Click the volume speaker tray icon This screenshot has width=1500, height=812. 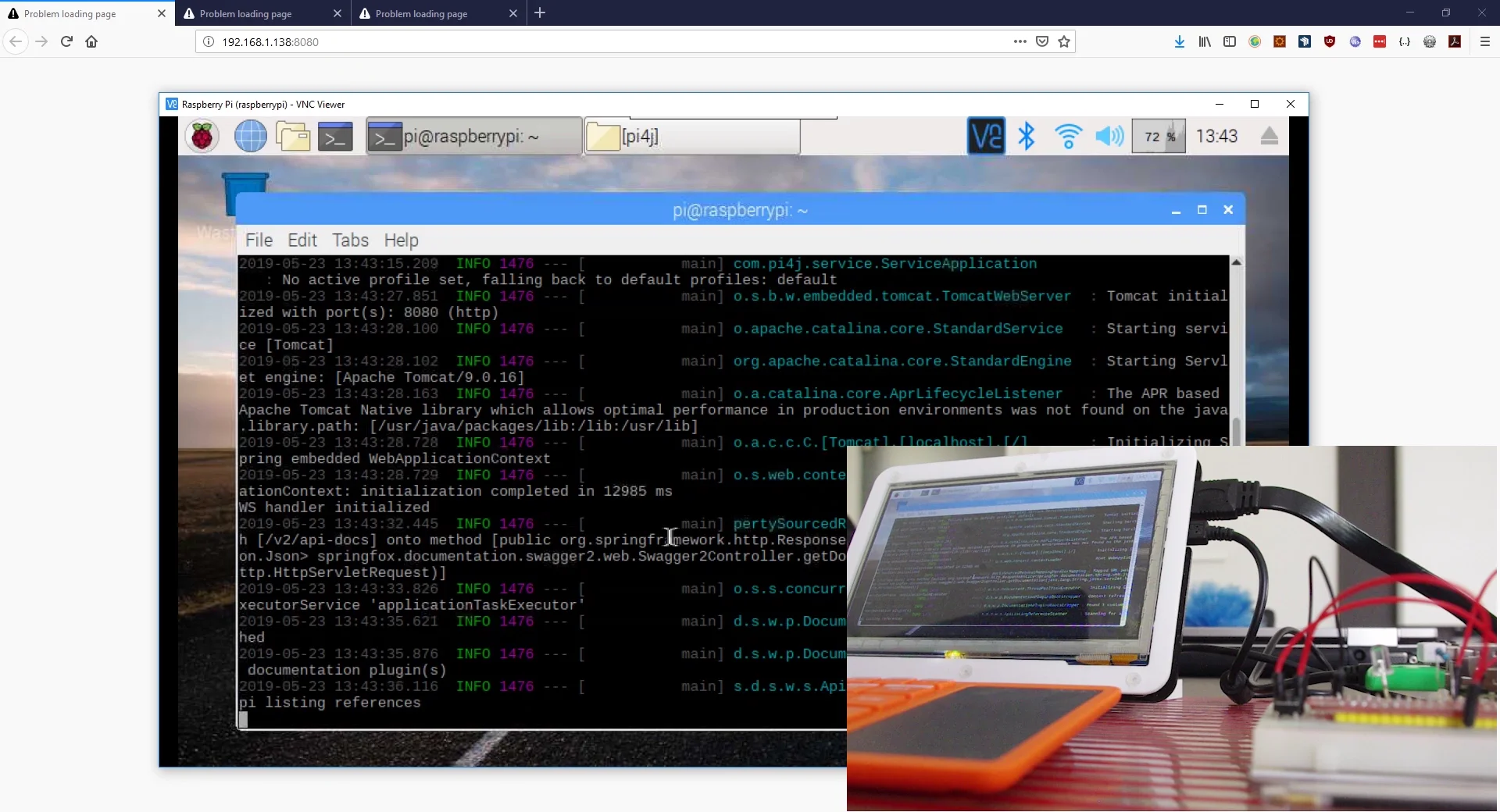point(1109,137)
